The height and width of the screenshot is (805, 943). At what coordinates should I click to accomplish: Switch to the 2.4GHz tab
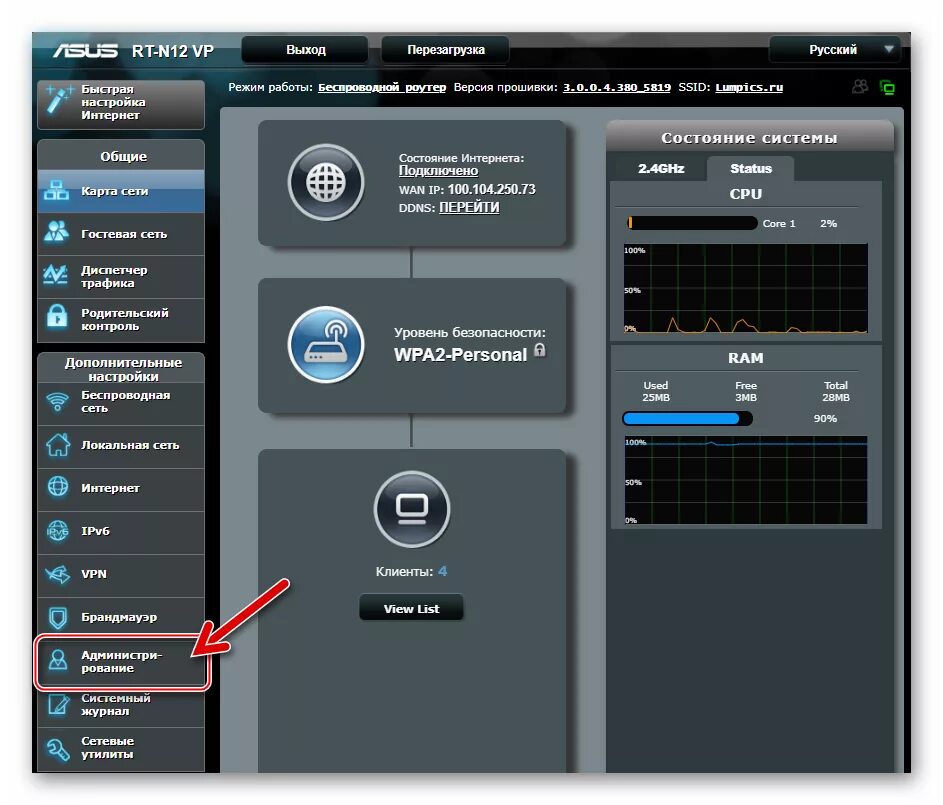pyautogui.click(x=660, y=168)
